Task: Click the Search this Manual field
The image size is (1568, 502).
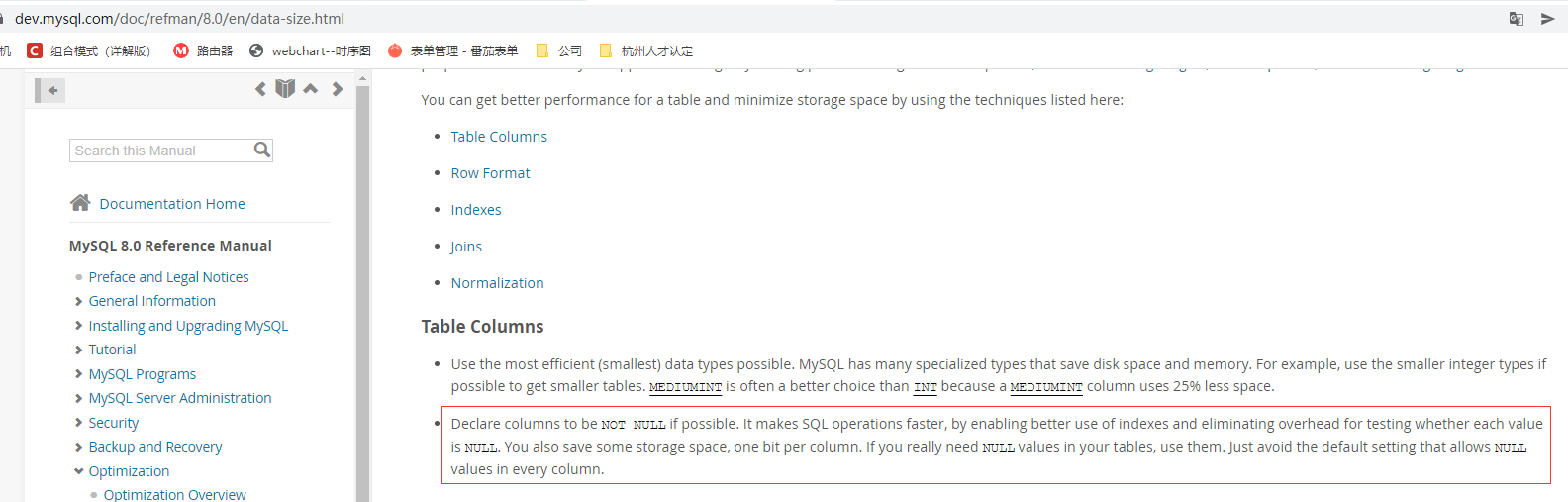Action: 160,151
